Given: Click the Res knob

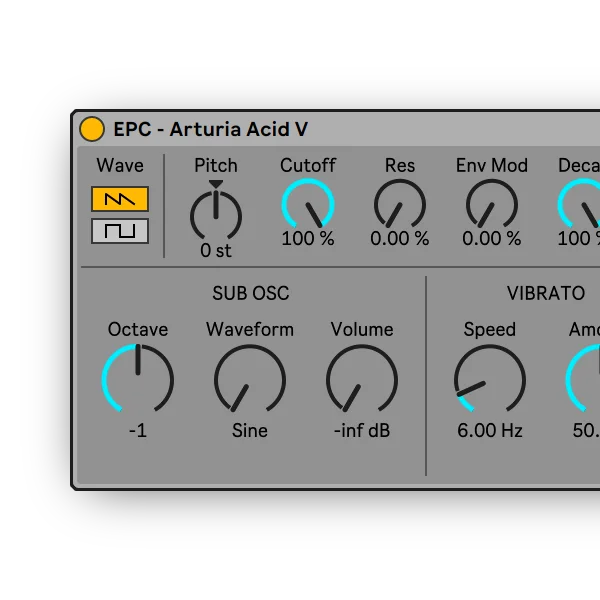Looking at the screenshot, I should pyautogui.click(x=400, y=204).
